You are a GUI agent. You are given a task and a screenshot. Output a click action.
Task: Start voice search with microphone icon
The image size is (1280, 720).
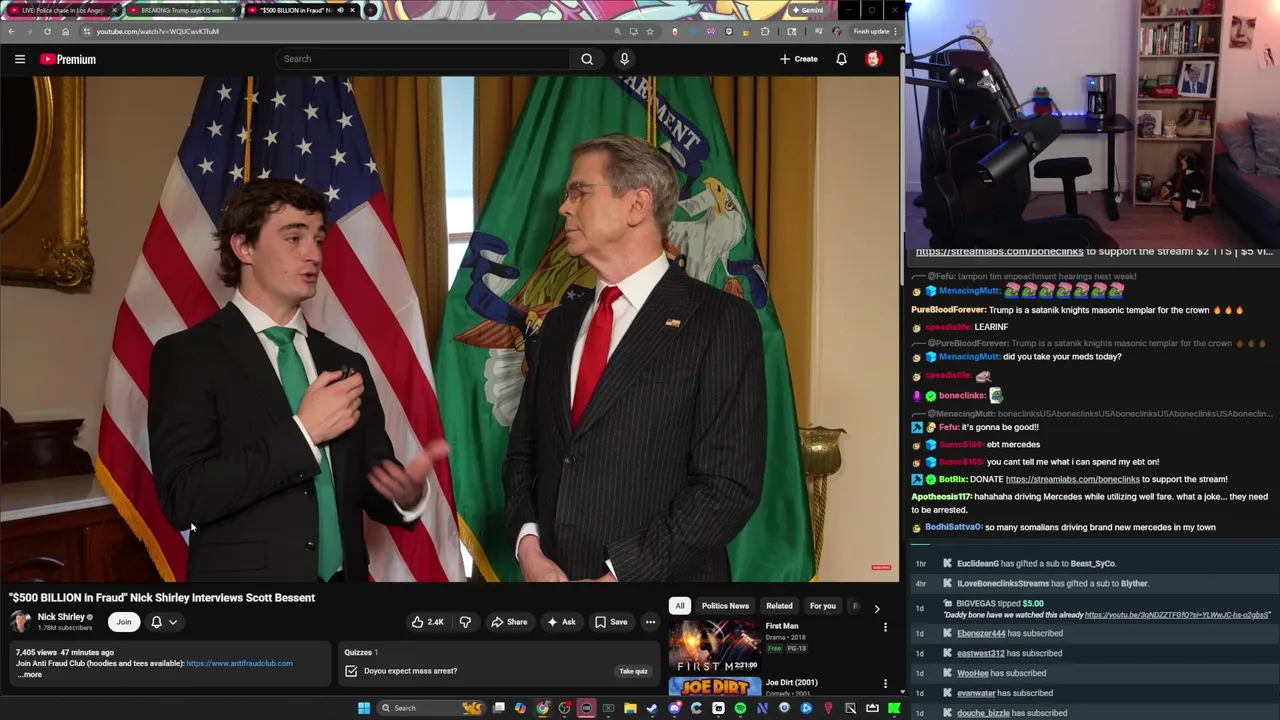coord(624,59)
